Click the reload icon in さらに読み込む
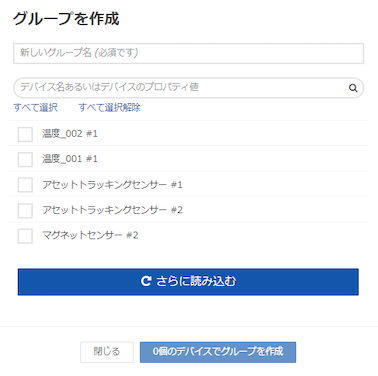Screen dimensions: 378x376 [x=146, y=281]
